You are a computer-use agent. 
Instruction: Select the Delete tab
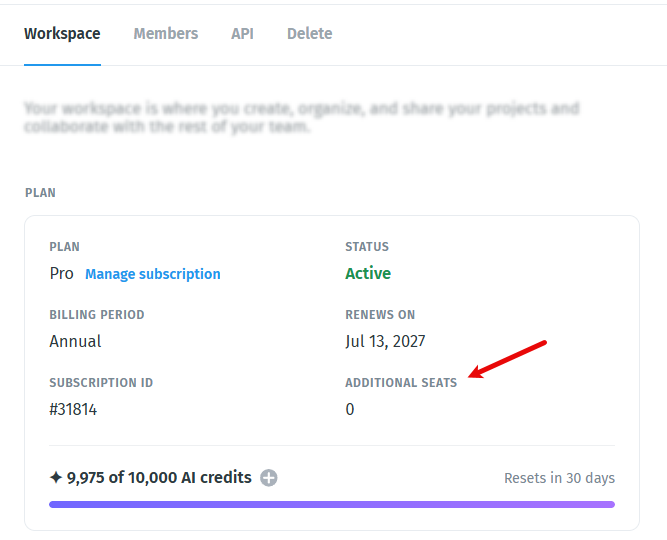click(x=310, y=34)
